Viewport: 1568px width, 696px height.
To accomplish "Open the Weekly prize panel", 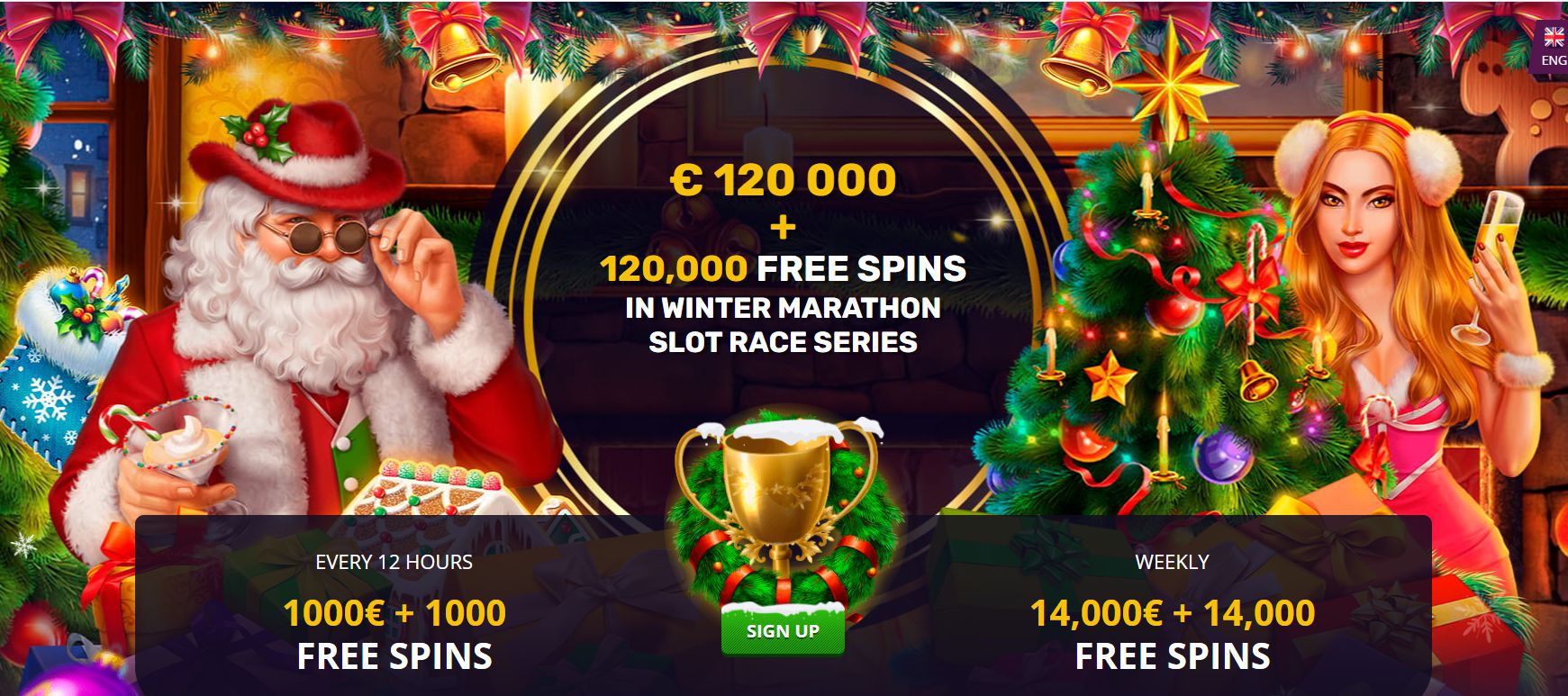I will [x=1172, y=605].
